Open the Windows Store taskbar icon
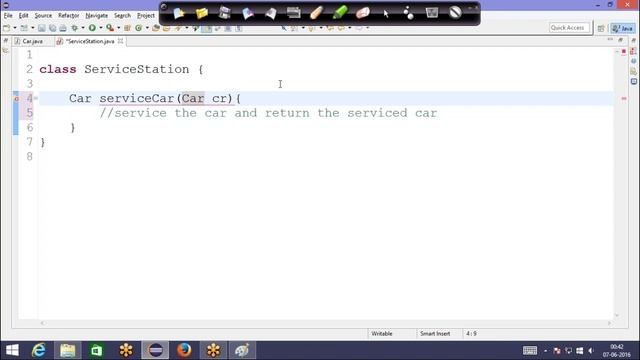 [97, 350]
